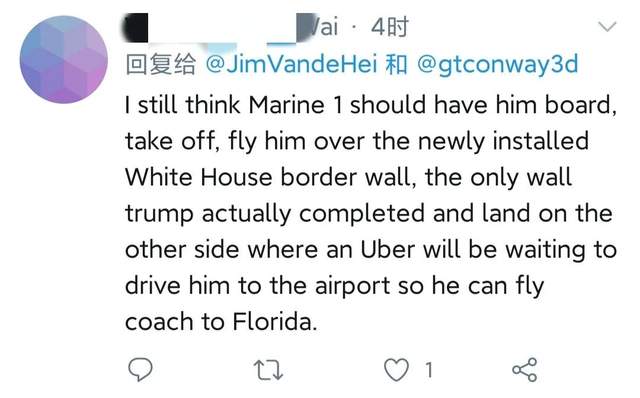
Task: Click the 4时 timestamp
Action: [x=390, y=27]
